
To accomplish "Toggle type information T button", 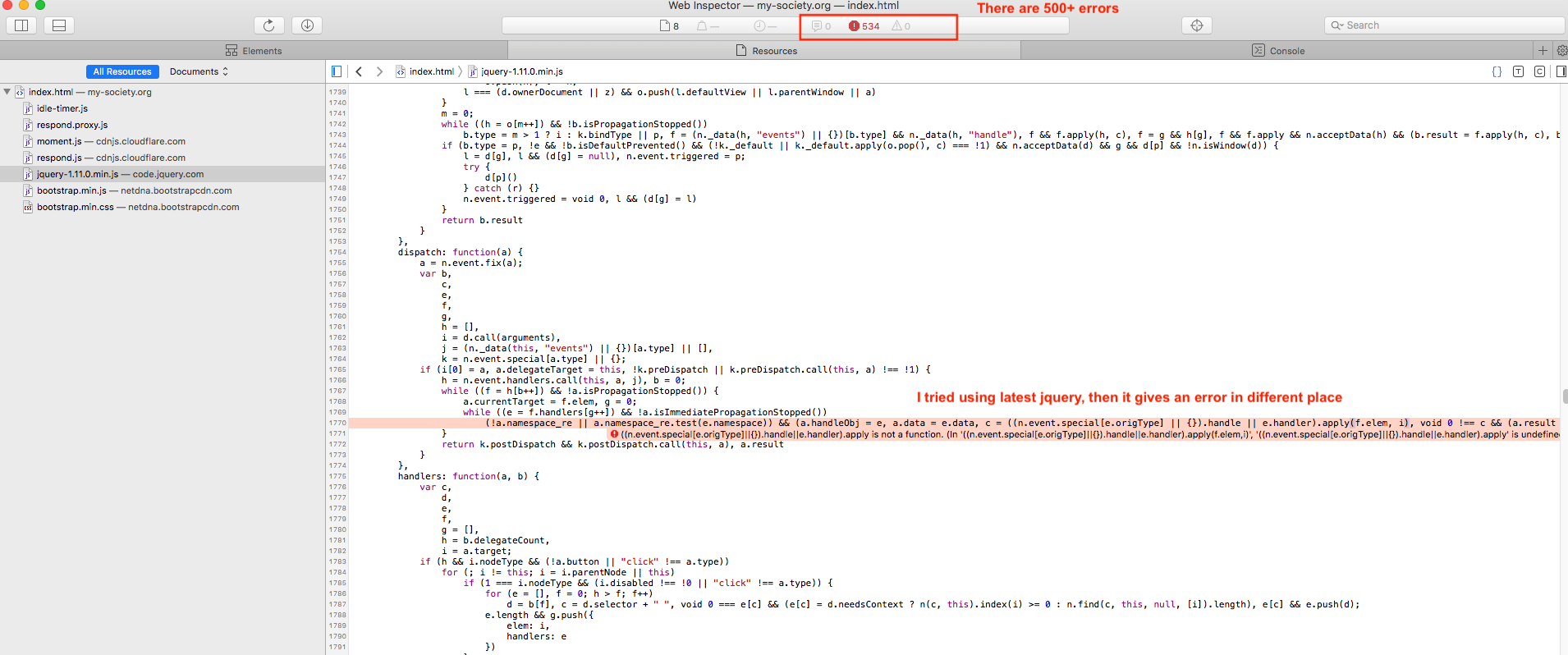I will pos(1518,71).
